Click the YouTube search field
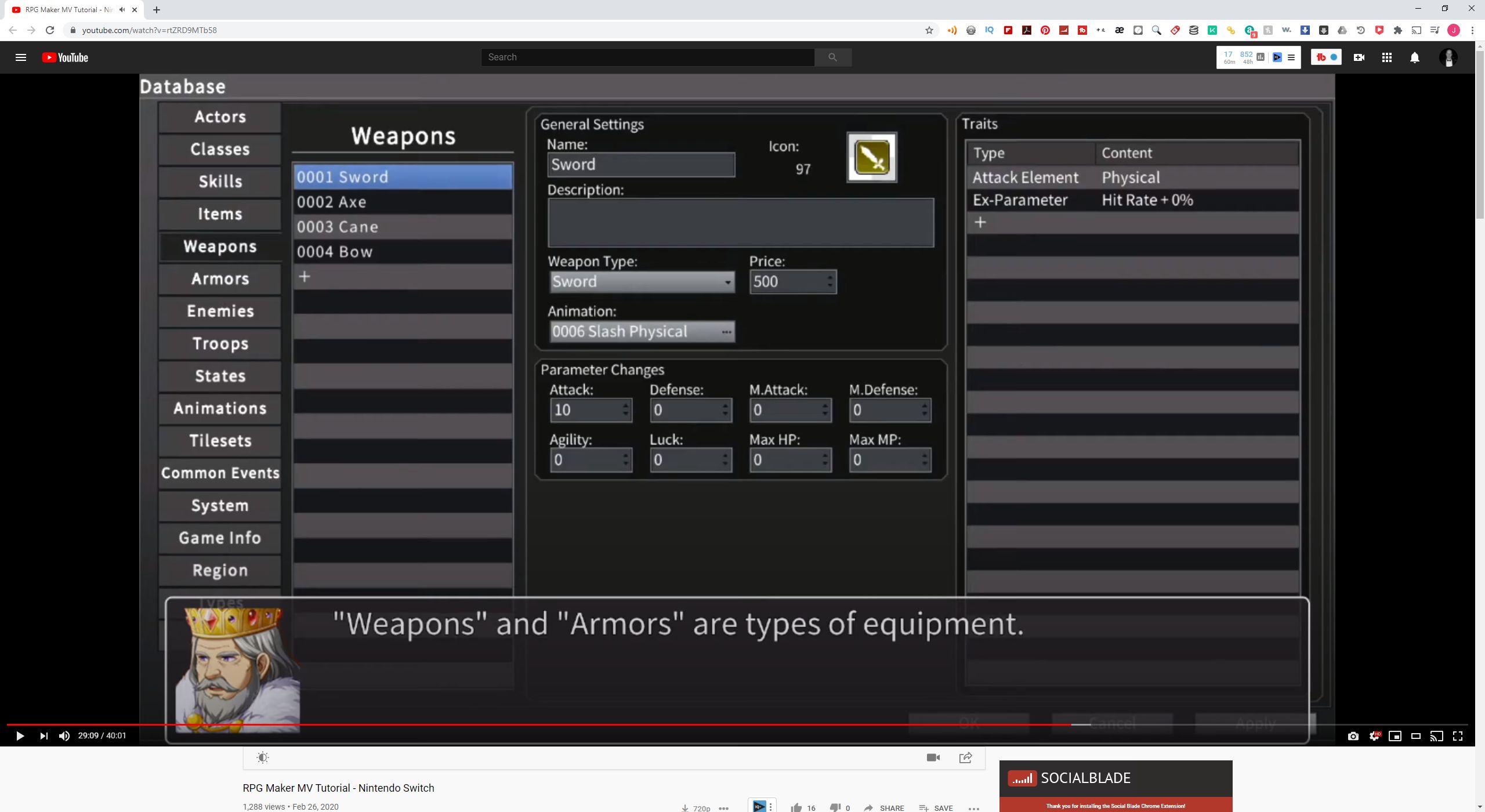The width and height of the screenshot is (1485, 812). pos(647,57)
